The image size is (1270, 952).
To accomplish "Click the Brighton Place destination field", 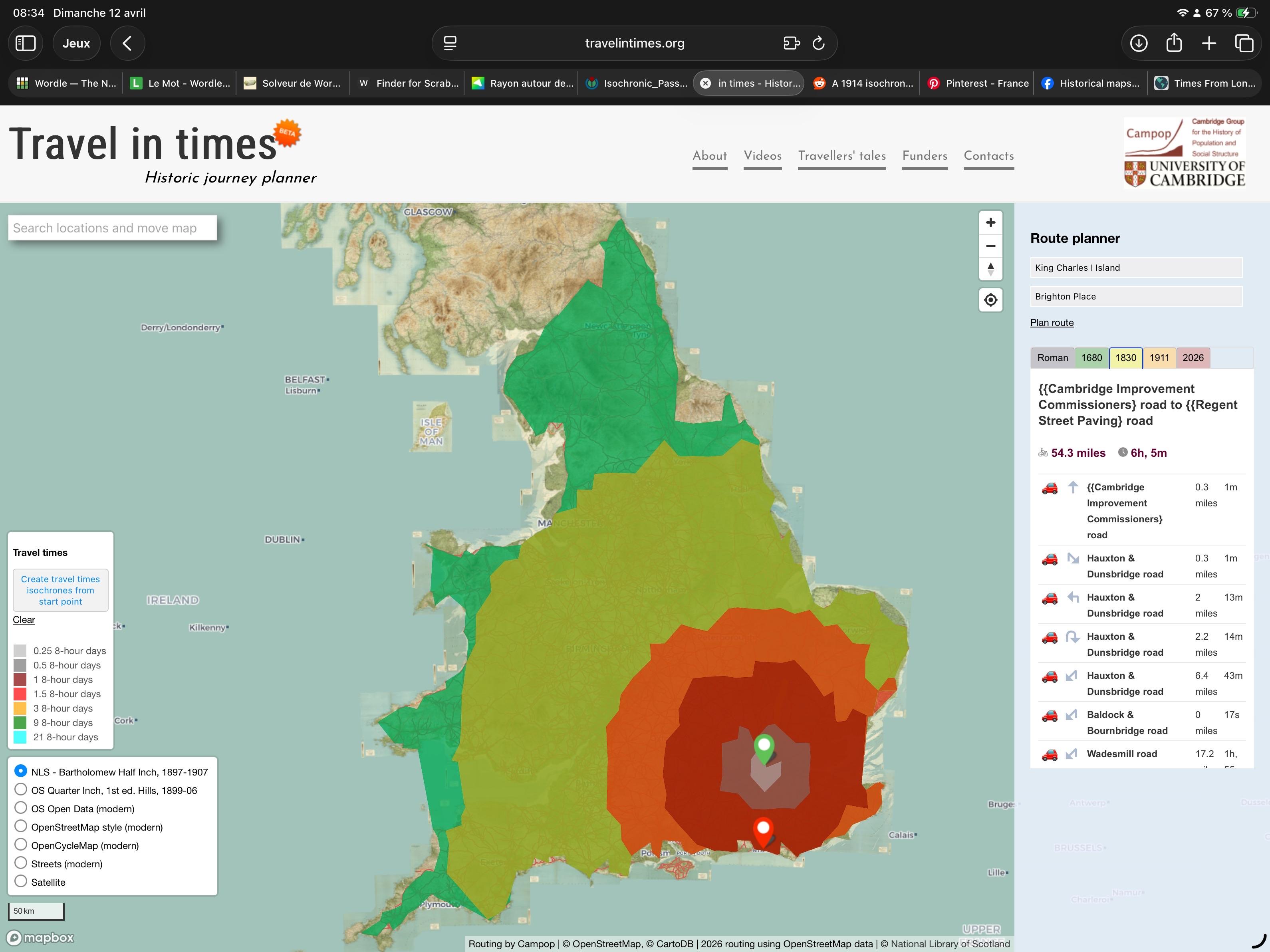I will coord(1135,296).
